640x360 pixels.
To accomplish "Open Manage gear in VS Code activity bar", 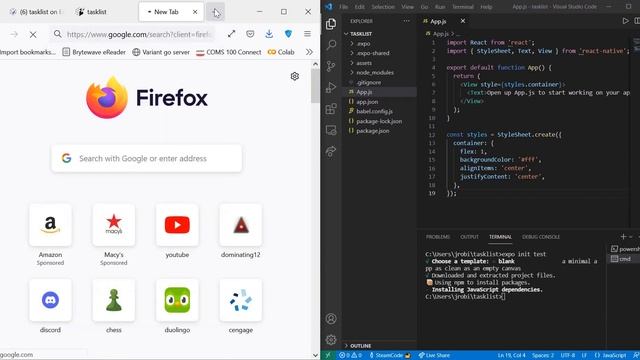I will click(x=331, y=339).
